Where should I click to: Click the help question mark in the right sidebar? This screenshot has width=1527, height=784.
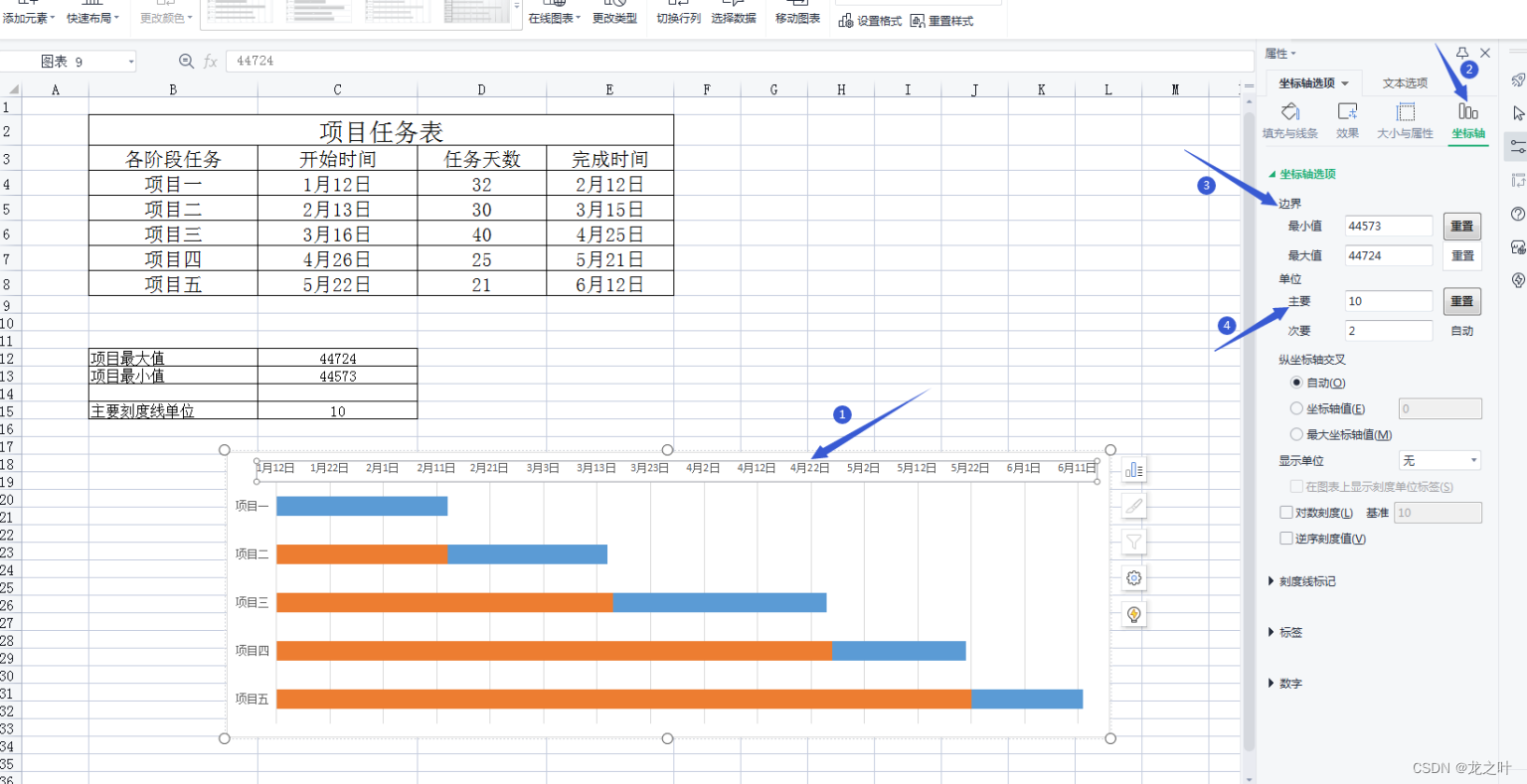coord(1518,214)
